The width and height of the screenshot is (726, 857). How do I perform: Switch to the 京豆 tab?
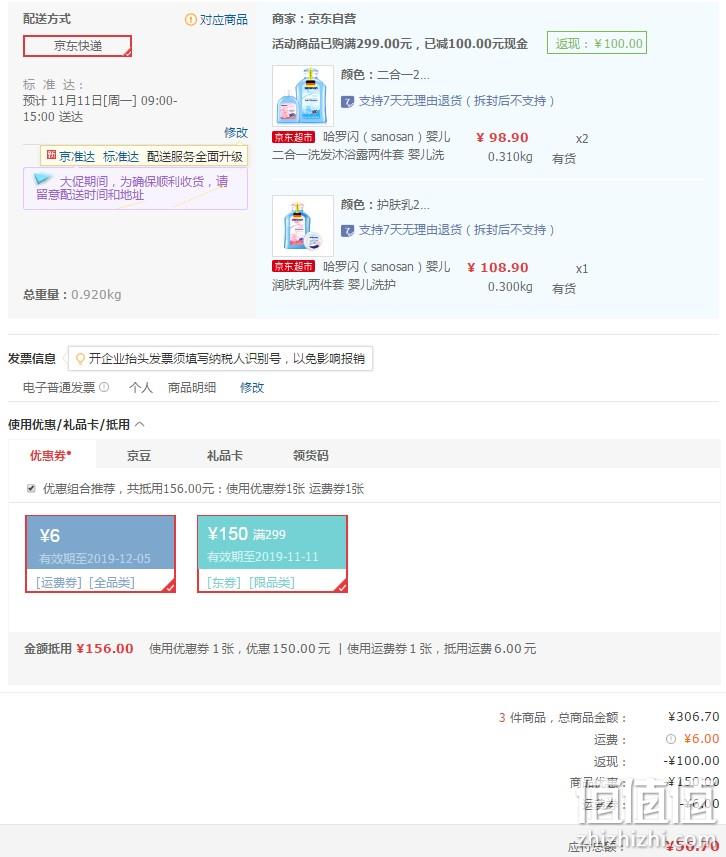click(x=139, y=455)
